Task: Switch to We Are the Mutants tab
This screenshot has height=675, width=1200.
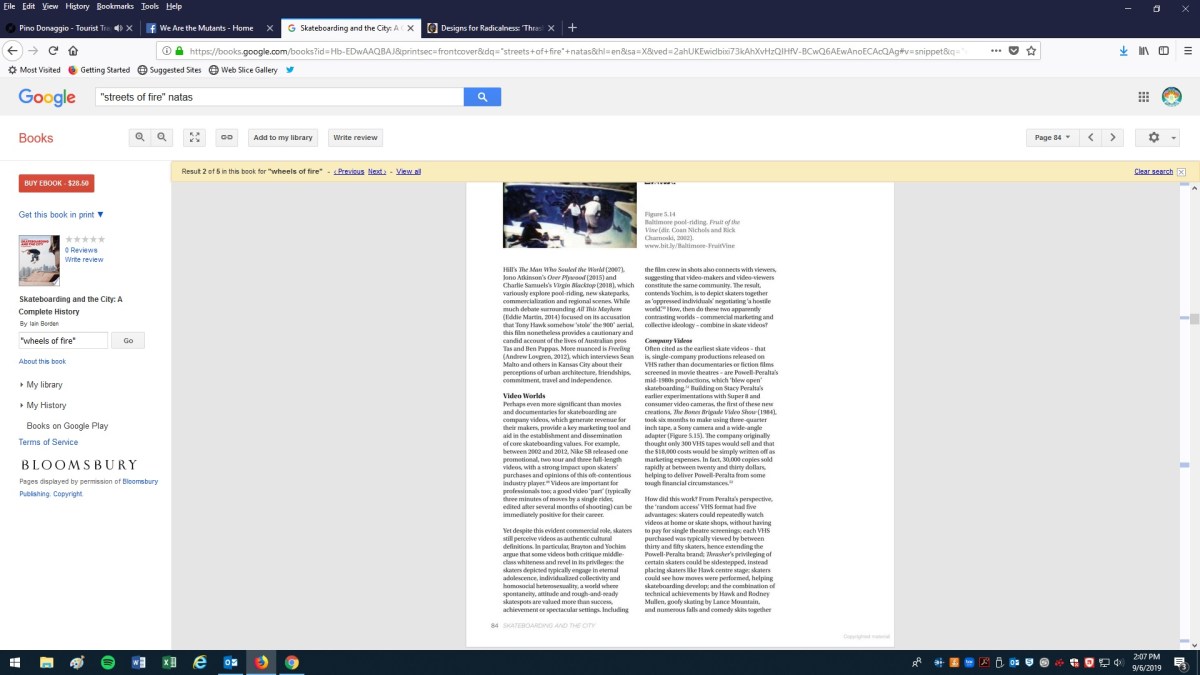Action: point(205,28)
